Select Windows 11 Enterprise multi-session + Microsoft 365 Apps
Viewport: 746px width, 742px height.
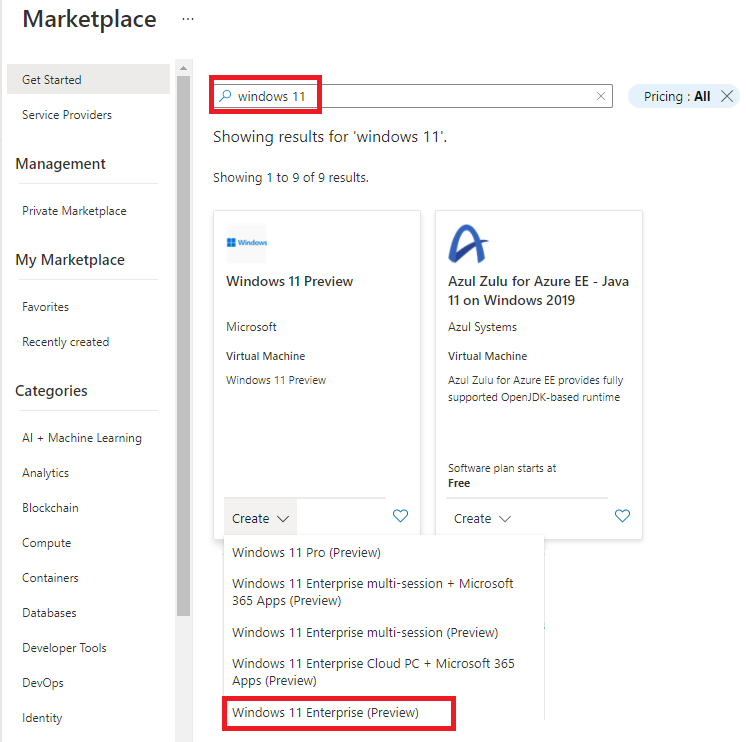click(373, 592)
